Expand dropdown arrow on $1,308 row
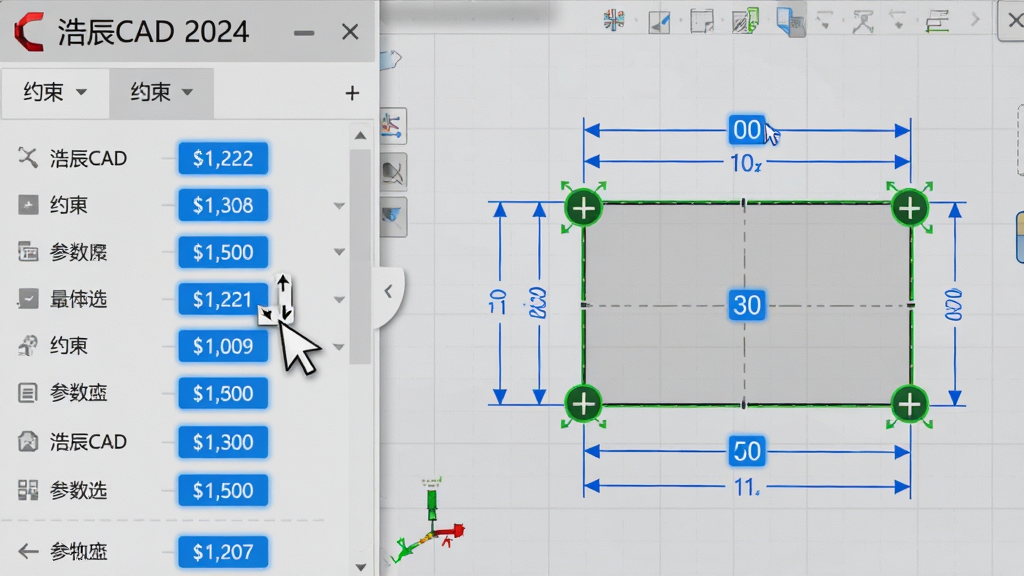 (x=339, y=206)
